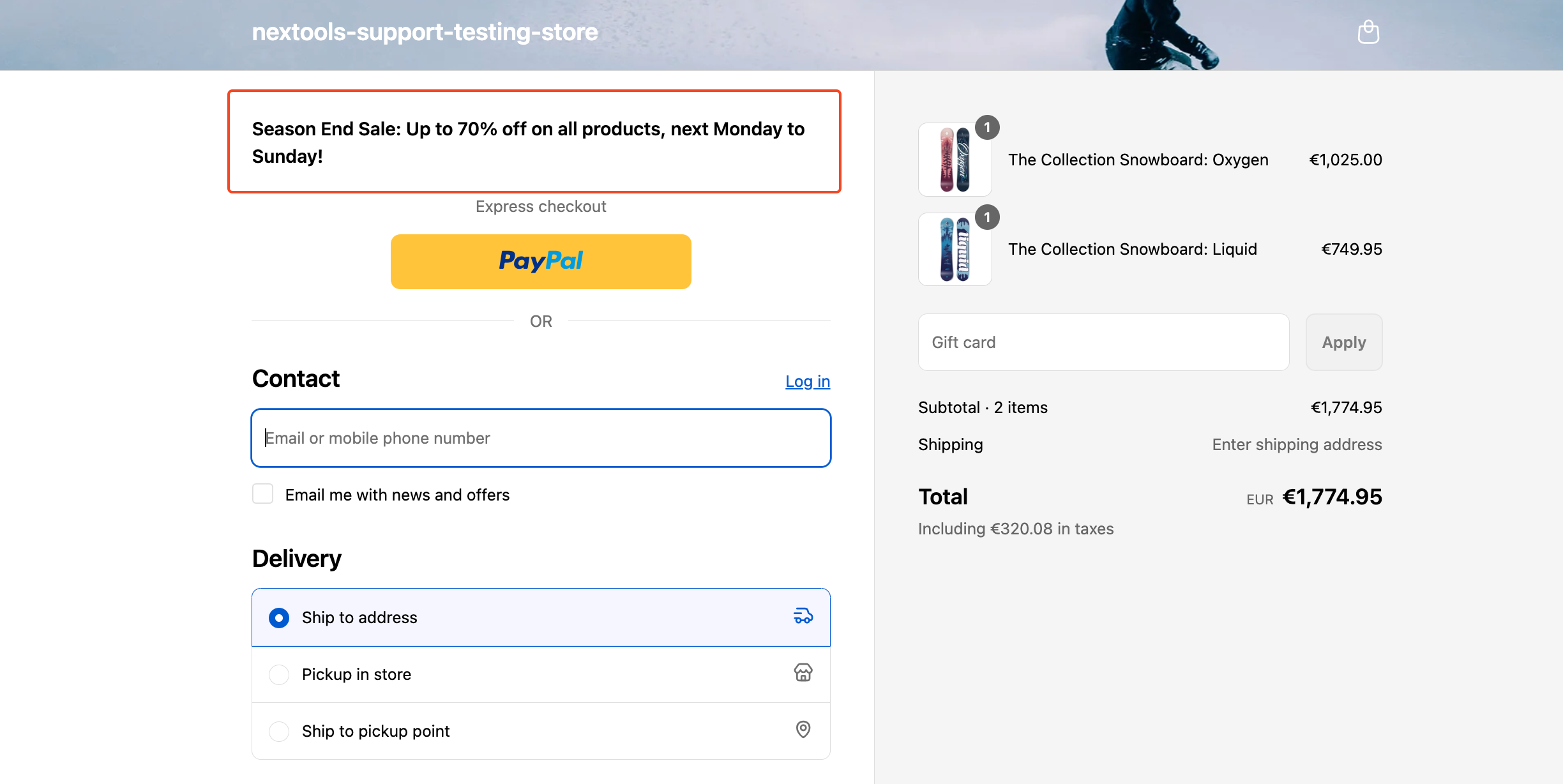Click The Collection Snowboard: Liquid title

pos(1133,249)
